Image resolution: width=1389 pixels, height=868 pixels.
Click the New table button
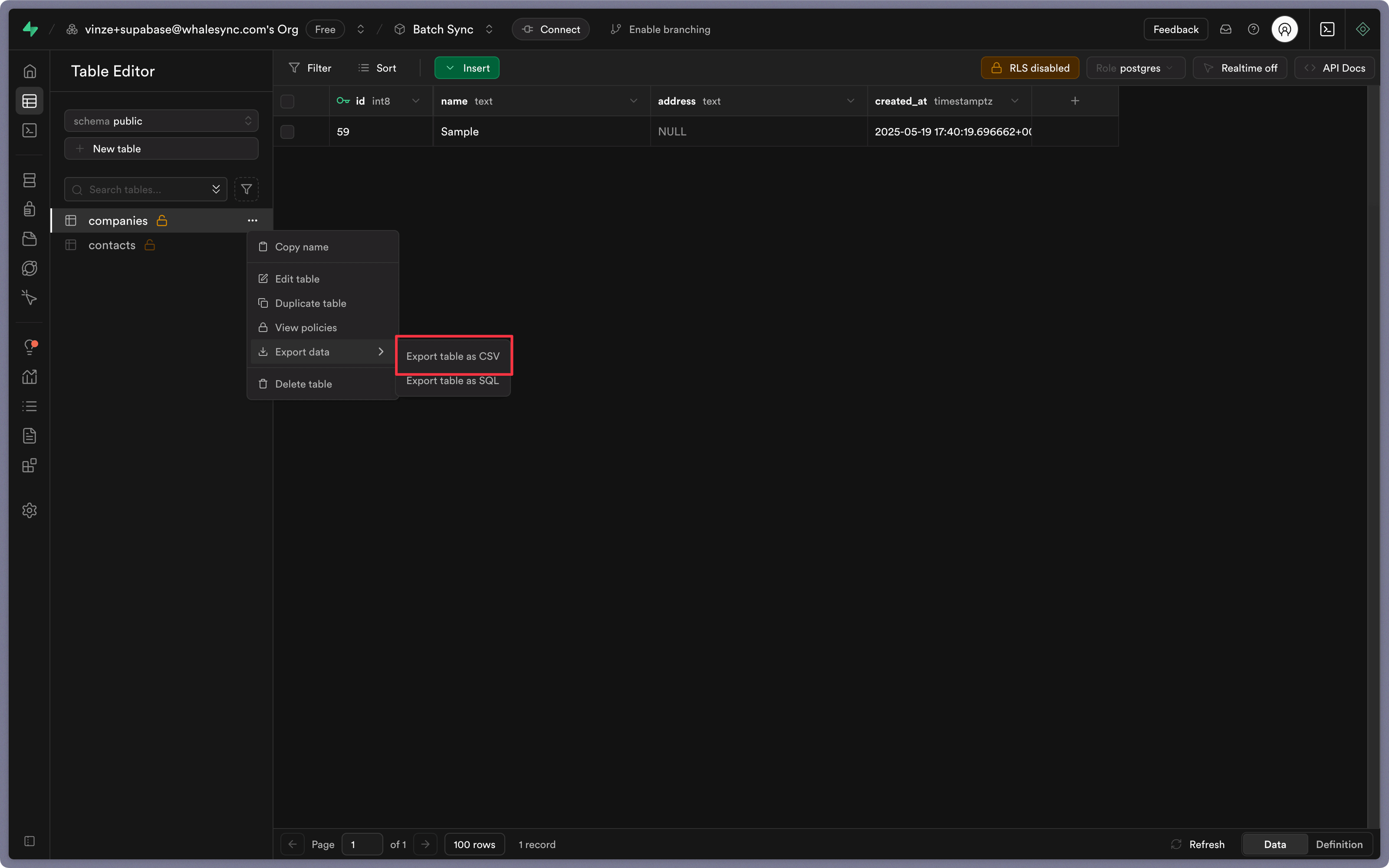click(x=161, y=148)
